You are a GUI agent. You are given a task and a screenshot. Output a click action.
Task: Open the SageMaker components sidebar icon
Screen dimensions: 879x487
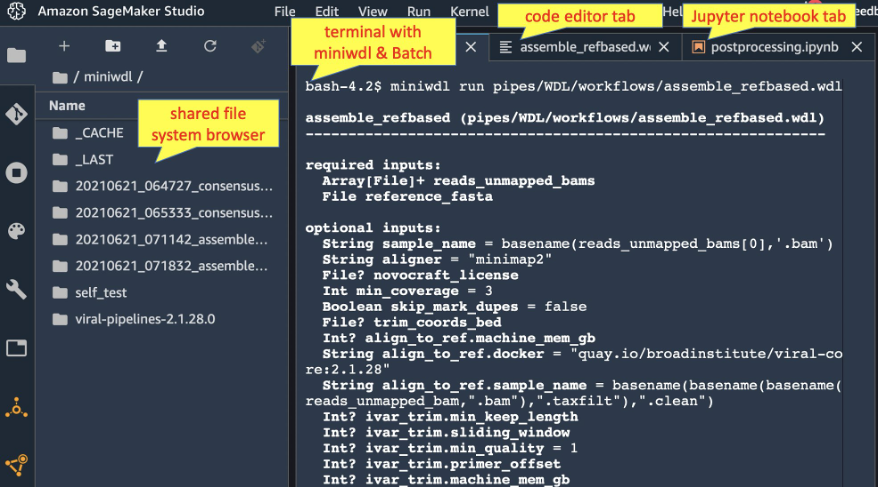[x=16, y=407]
